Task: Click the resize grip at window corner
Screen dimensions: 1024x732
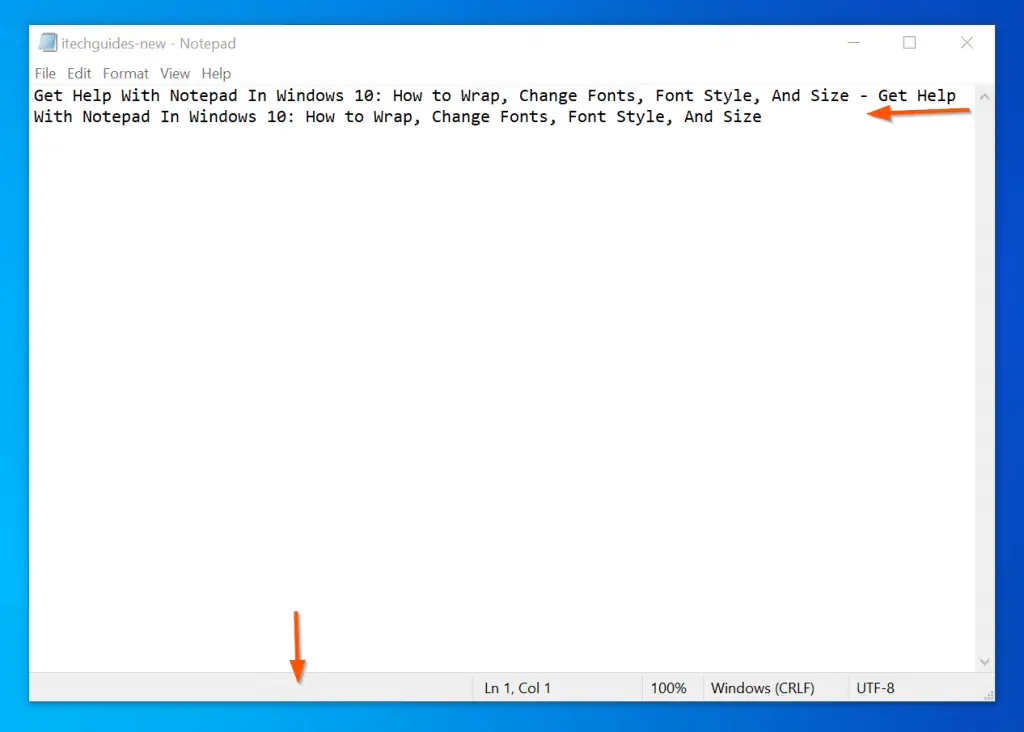Action: pos(988,695)
